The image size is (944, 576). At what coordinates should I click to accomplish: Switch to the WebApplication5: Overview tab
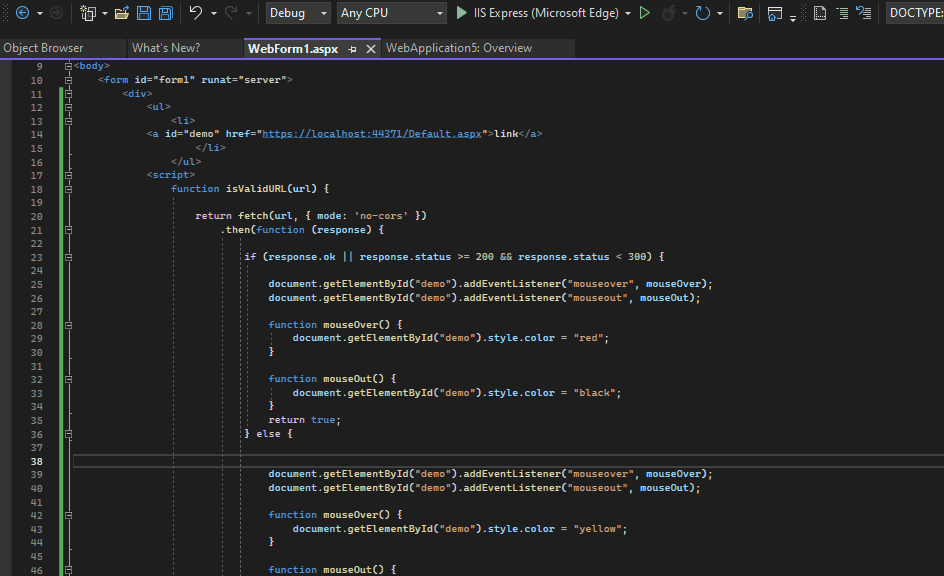pyautogui.click(x=459, y=48)
